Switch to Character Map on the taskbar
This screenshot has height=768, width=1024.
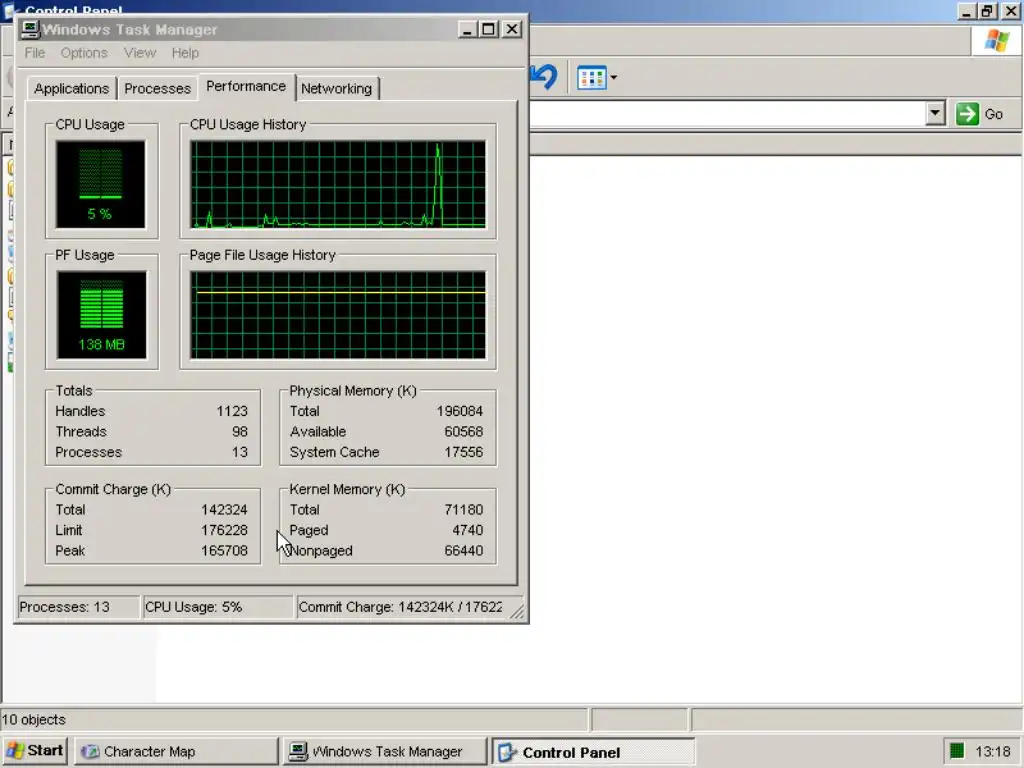pyautogui.click(x=176, y=752)
